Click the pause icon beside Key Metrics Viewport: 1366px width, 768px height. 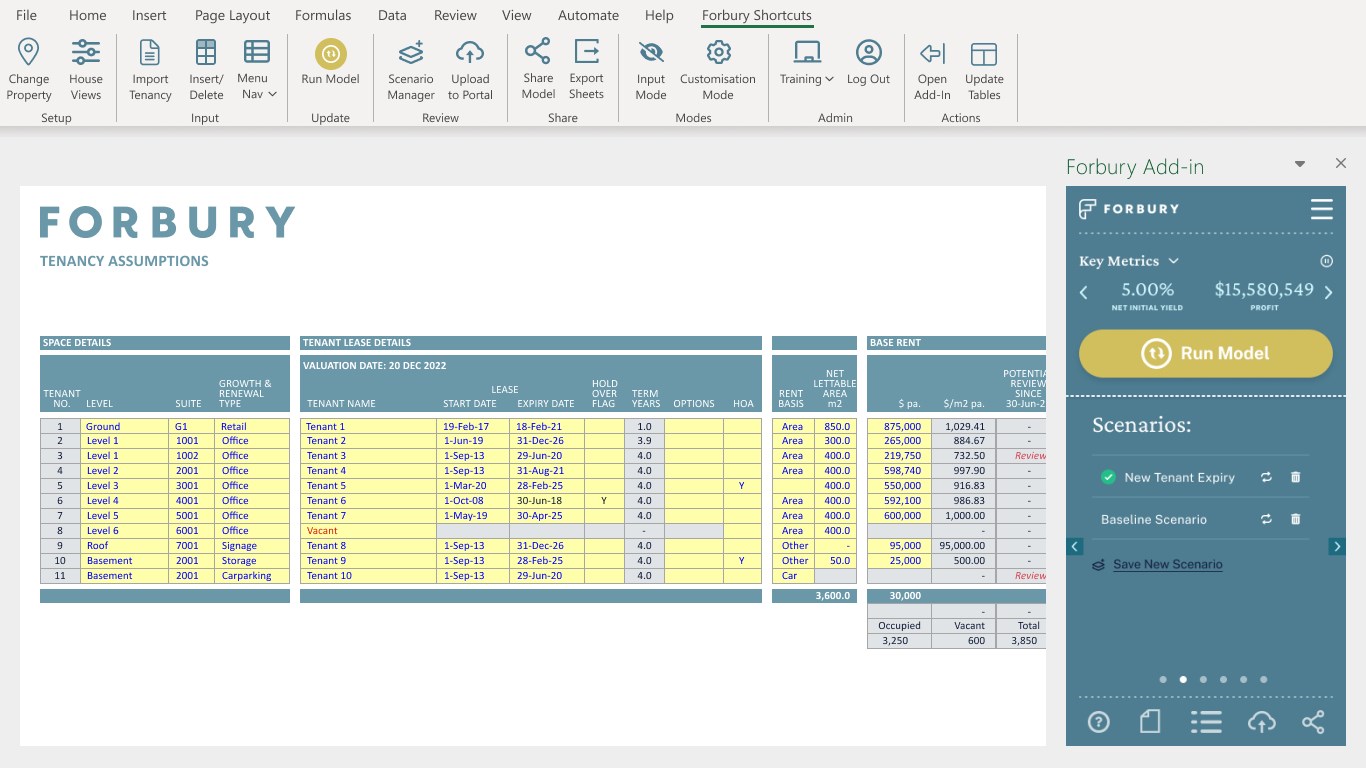[1327, 261]
